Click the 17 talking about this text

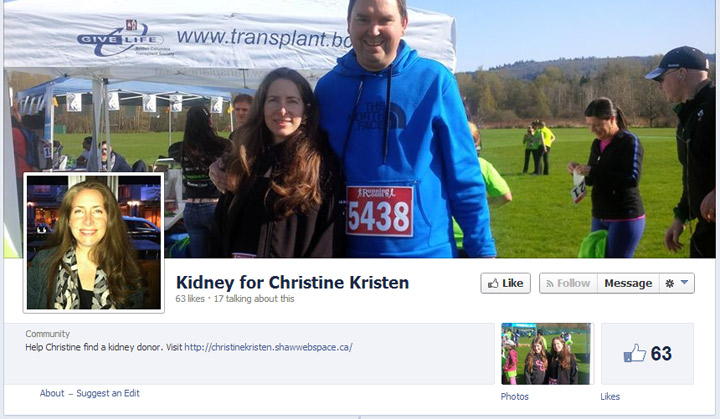(x=254, y=299)
